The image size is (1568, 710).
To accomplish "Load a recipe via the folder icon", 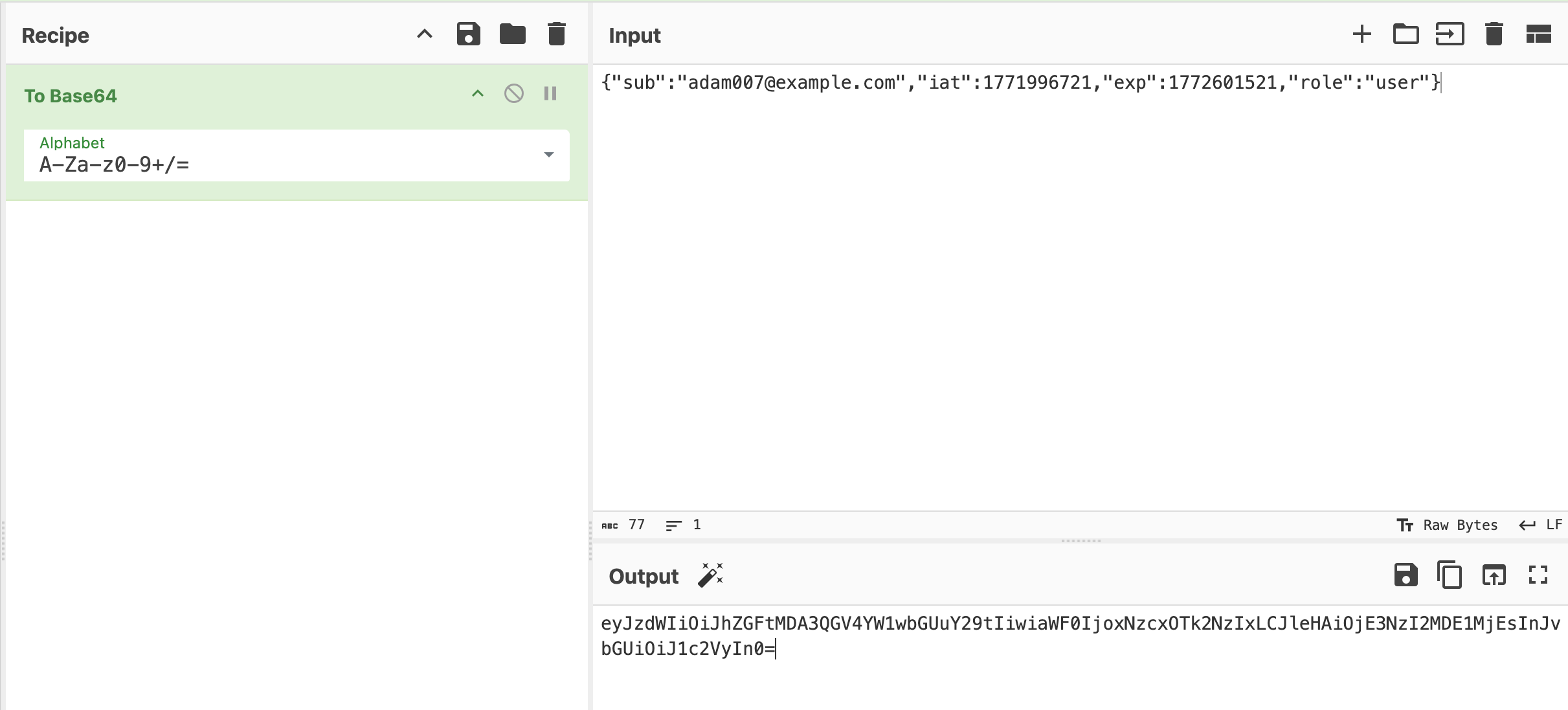I will pyautogui.click(x=512, y=34).
